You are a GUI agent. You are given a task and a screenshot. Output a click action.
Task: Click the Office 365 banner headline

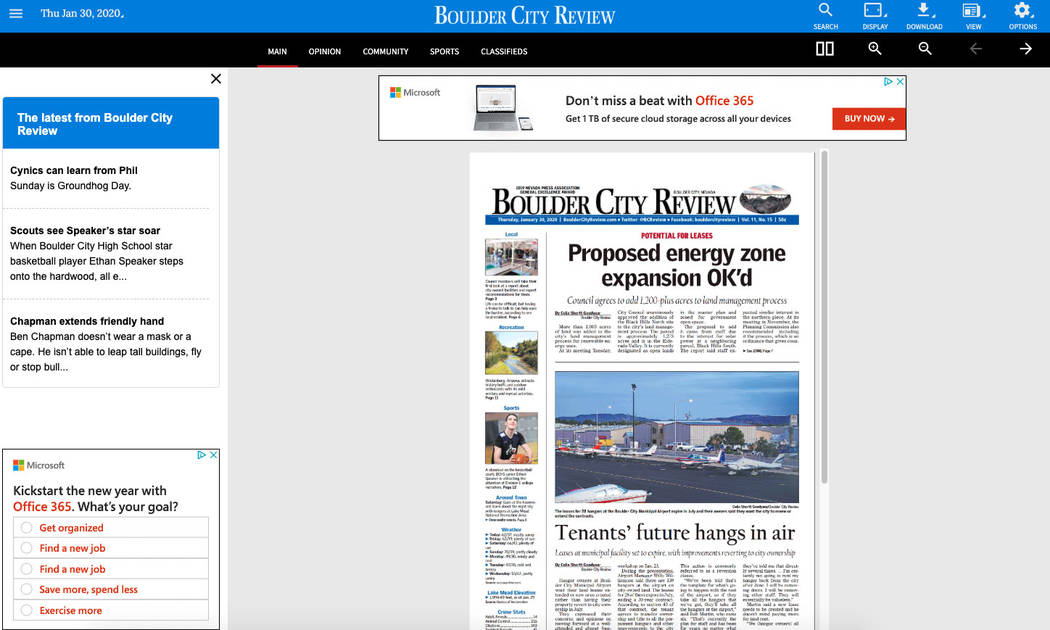[x=659, y=100]
